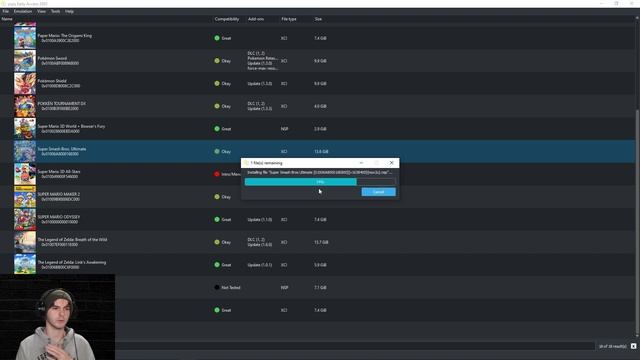Click Great compatibility dot for Super Mario 3D World
Screen dimensions: 640x360
pos(217,129)
